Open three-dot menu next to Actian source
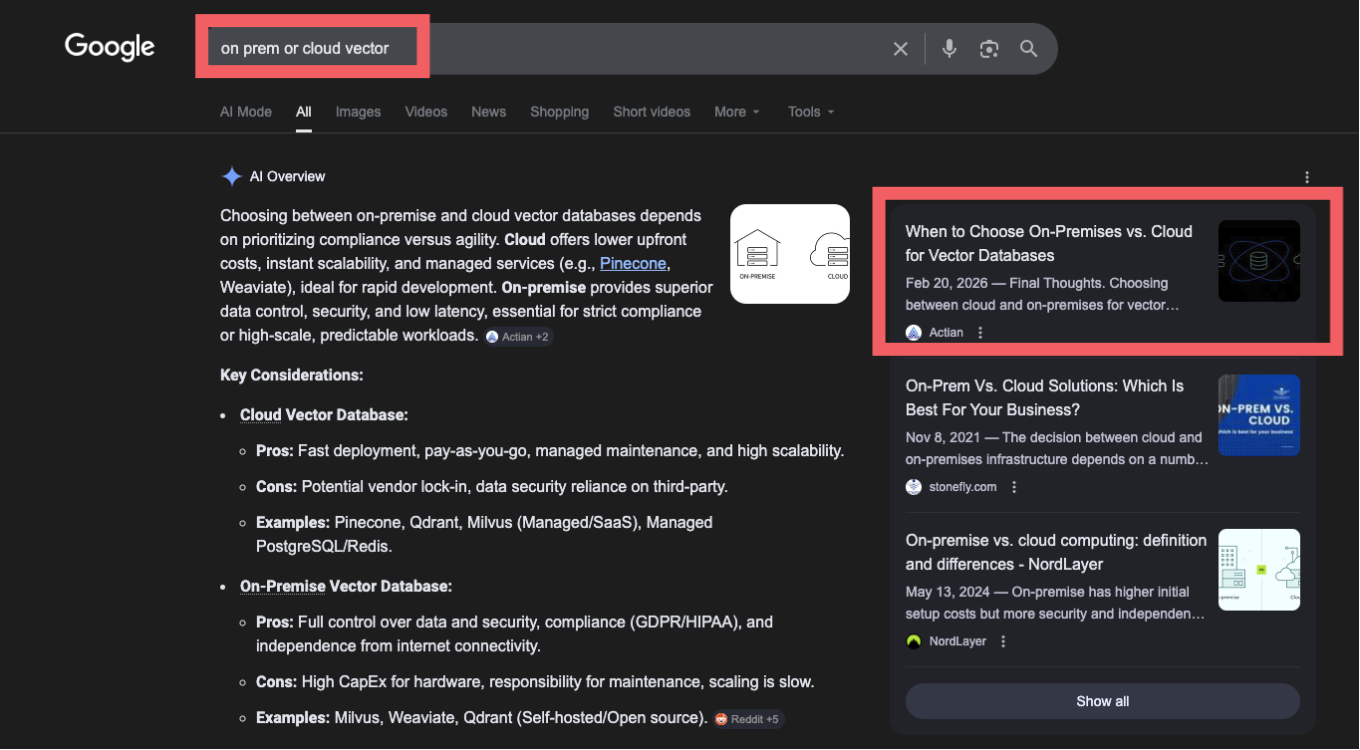 click(x=980, y=333)
